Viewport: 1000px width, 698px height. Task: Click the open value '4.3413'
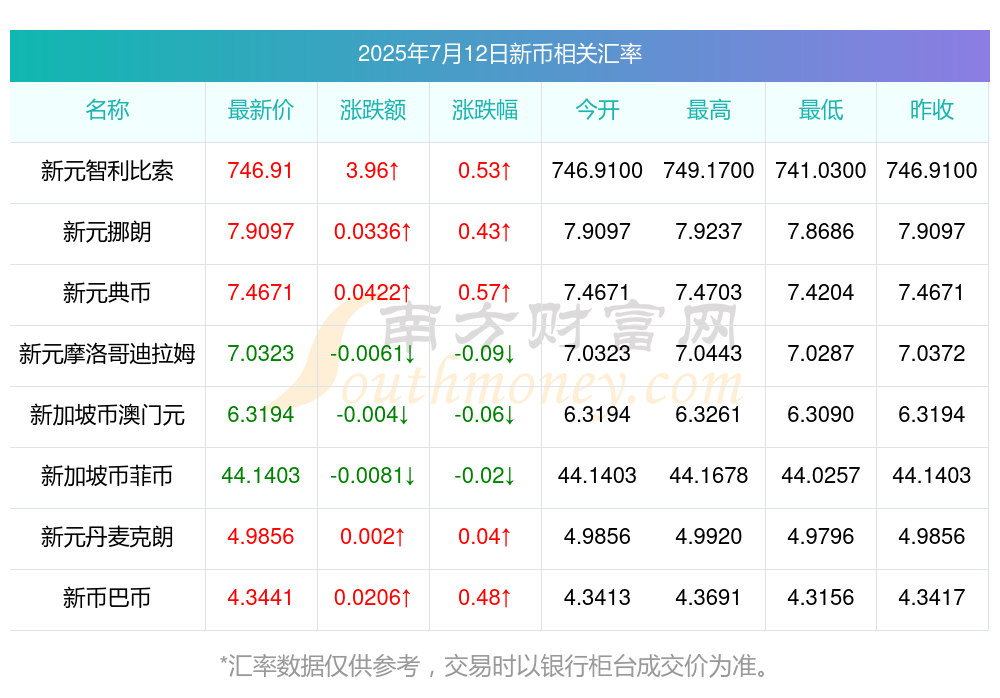(597, 598)
